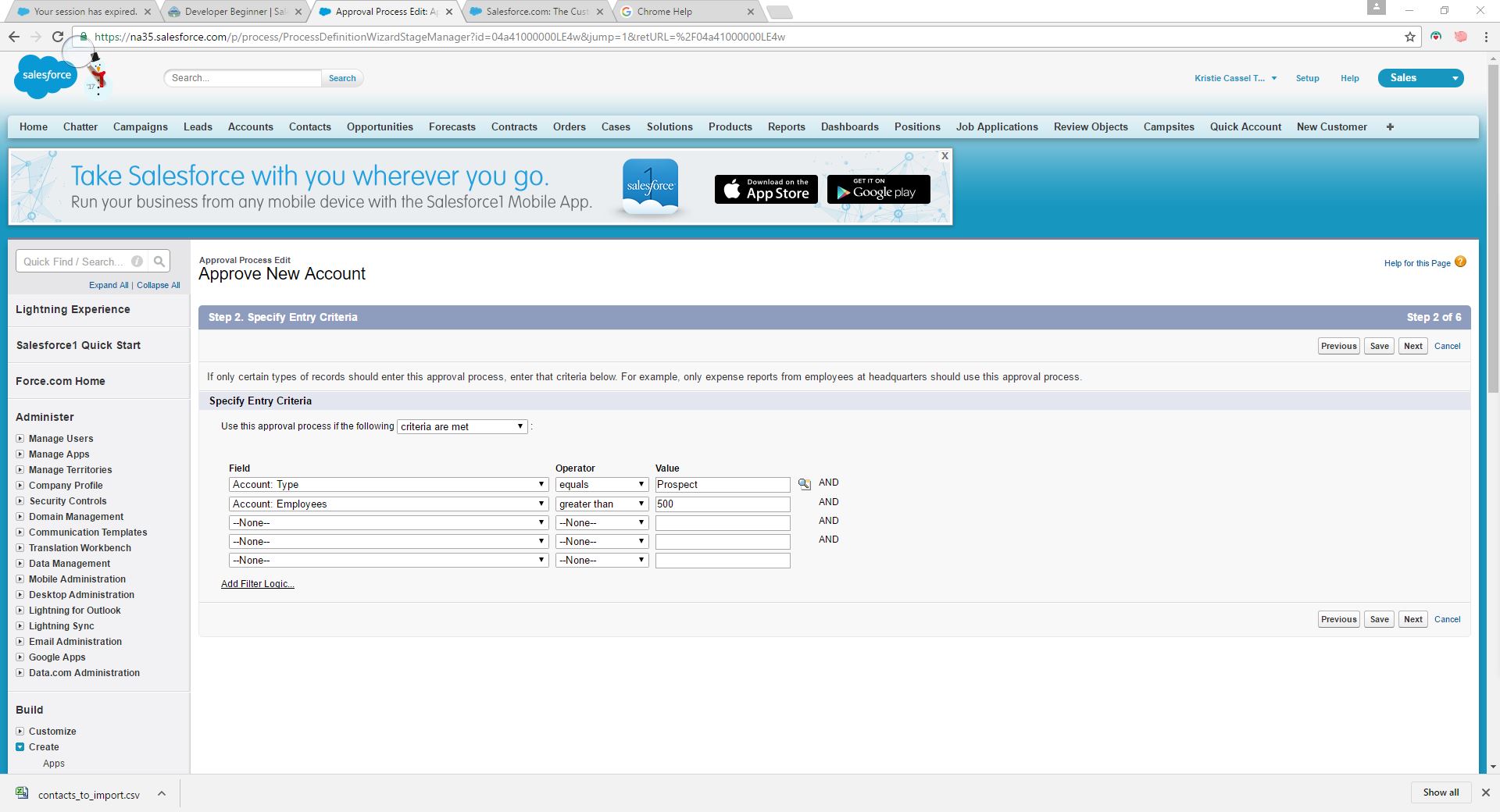Click the Quick Find search magnifier icon

(160, 261)
